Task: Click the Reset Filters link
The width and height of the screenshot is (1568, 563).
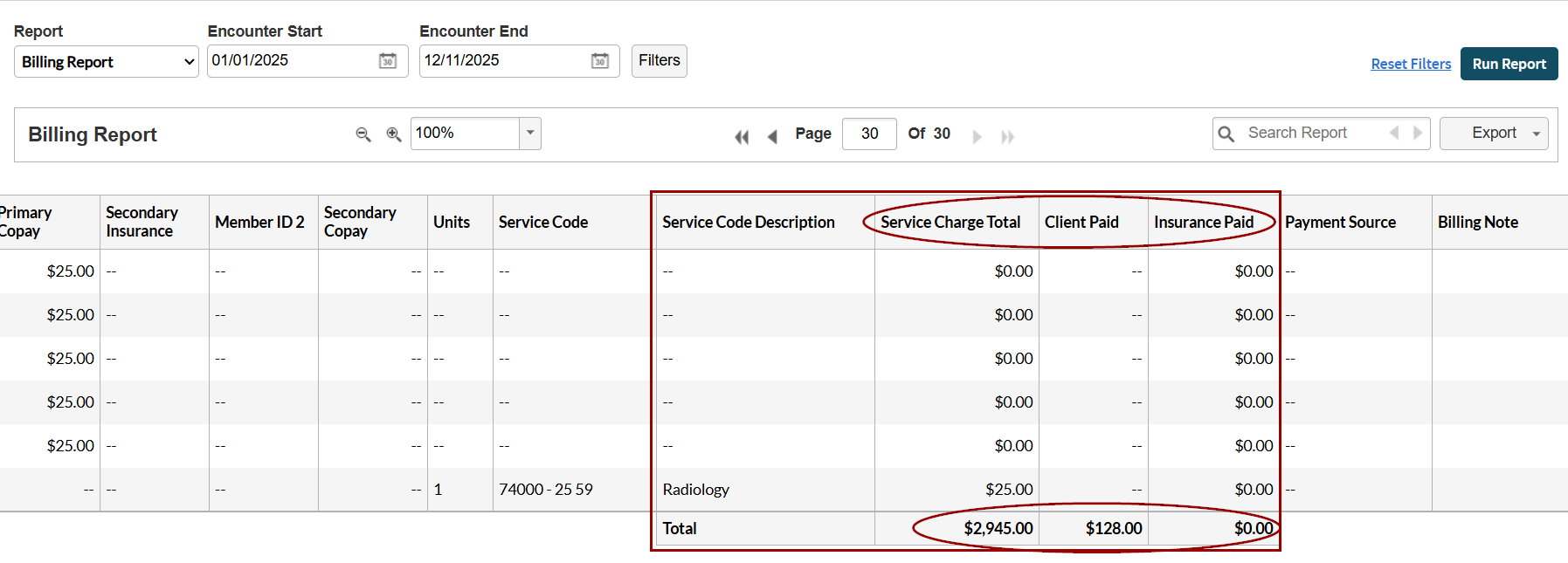Action: coord(1411,64)
